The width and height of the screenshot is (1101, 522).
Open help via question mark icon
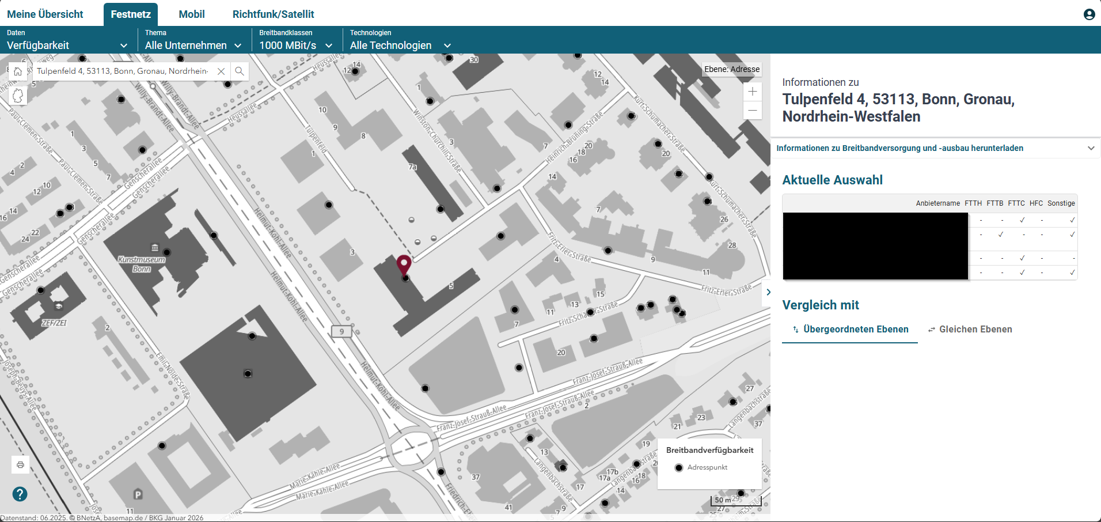coord(20,494)
